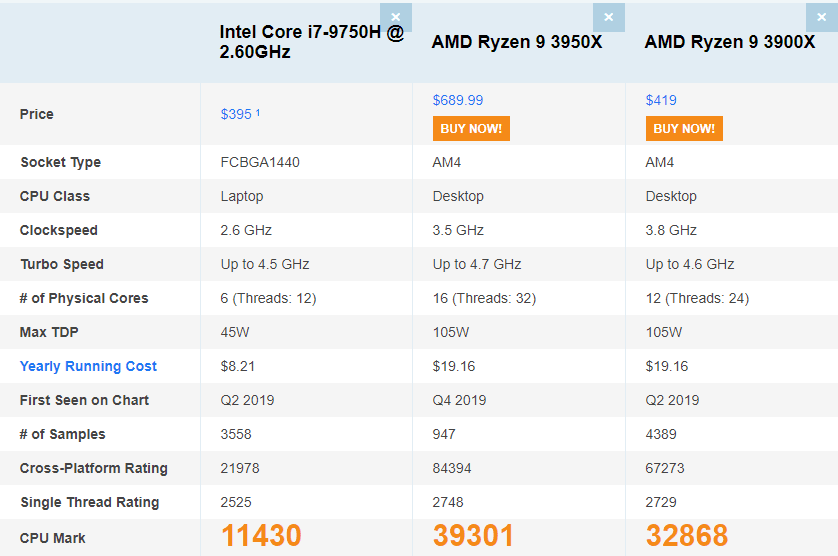
Task: Select the Intel Core i7-9750H heading
Action: (x=312, y=42)
